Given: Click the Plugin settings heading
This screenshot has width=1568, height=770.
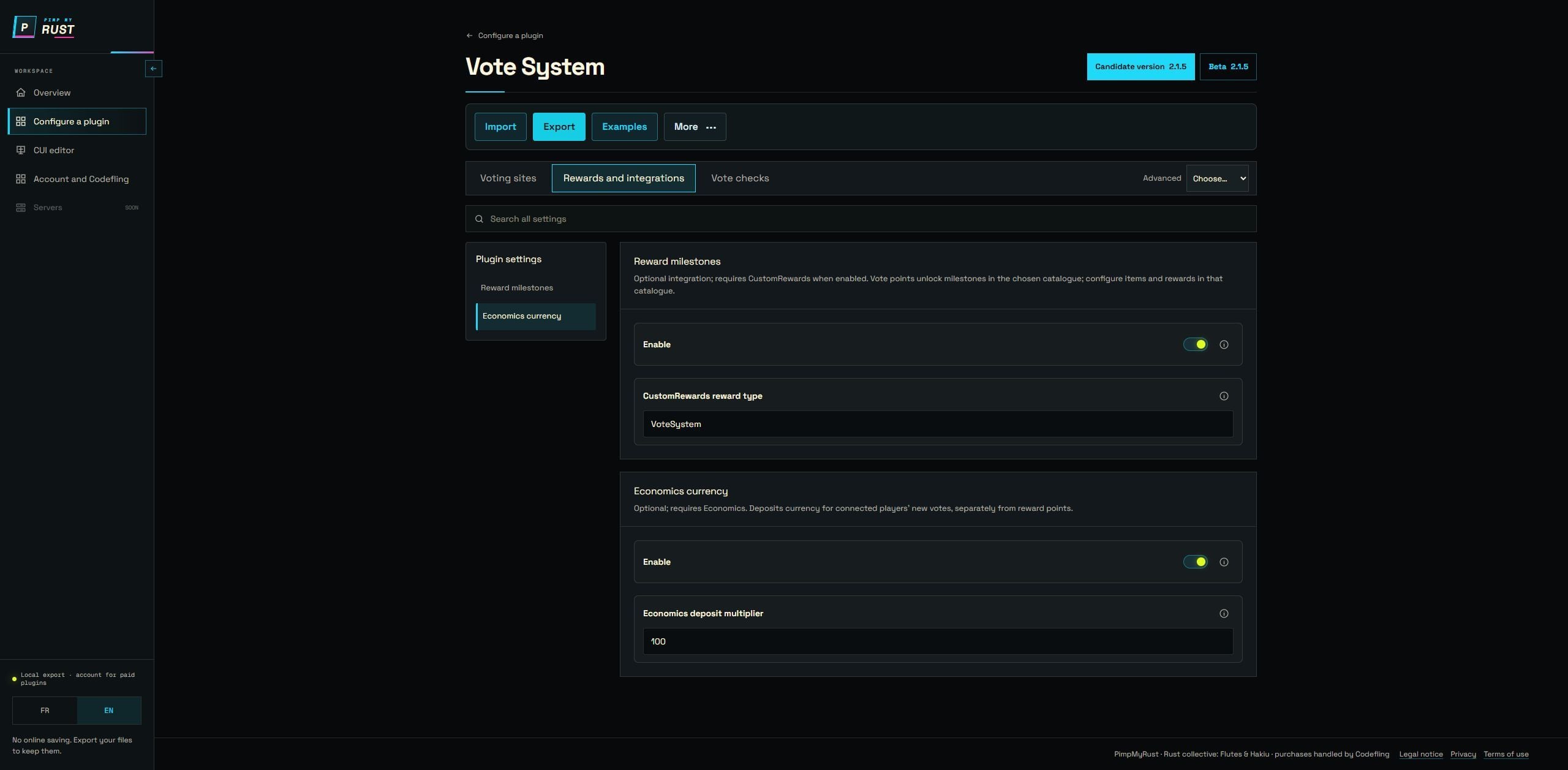Looking at the screenshot, I should 508,259.
